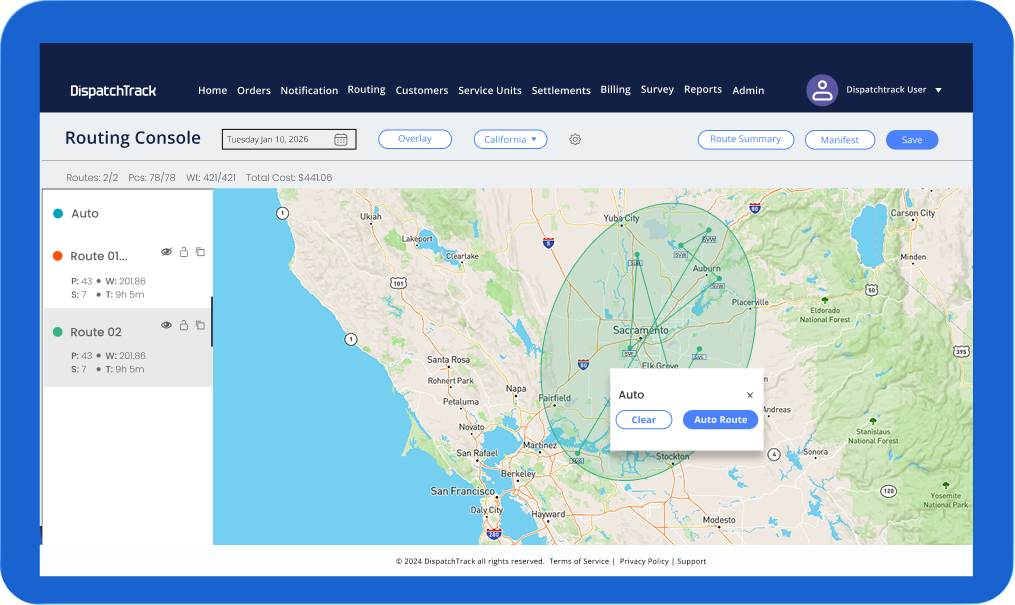This screenshot has width=1015, height=605.
Task: Open the Privacy Policy link
Action: [643, 561]
